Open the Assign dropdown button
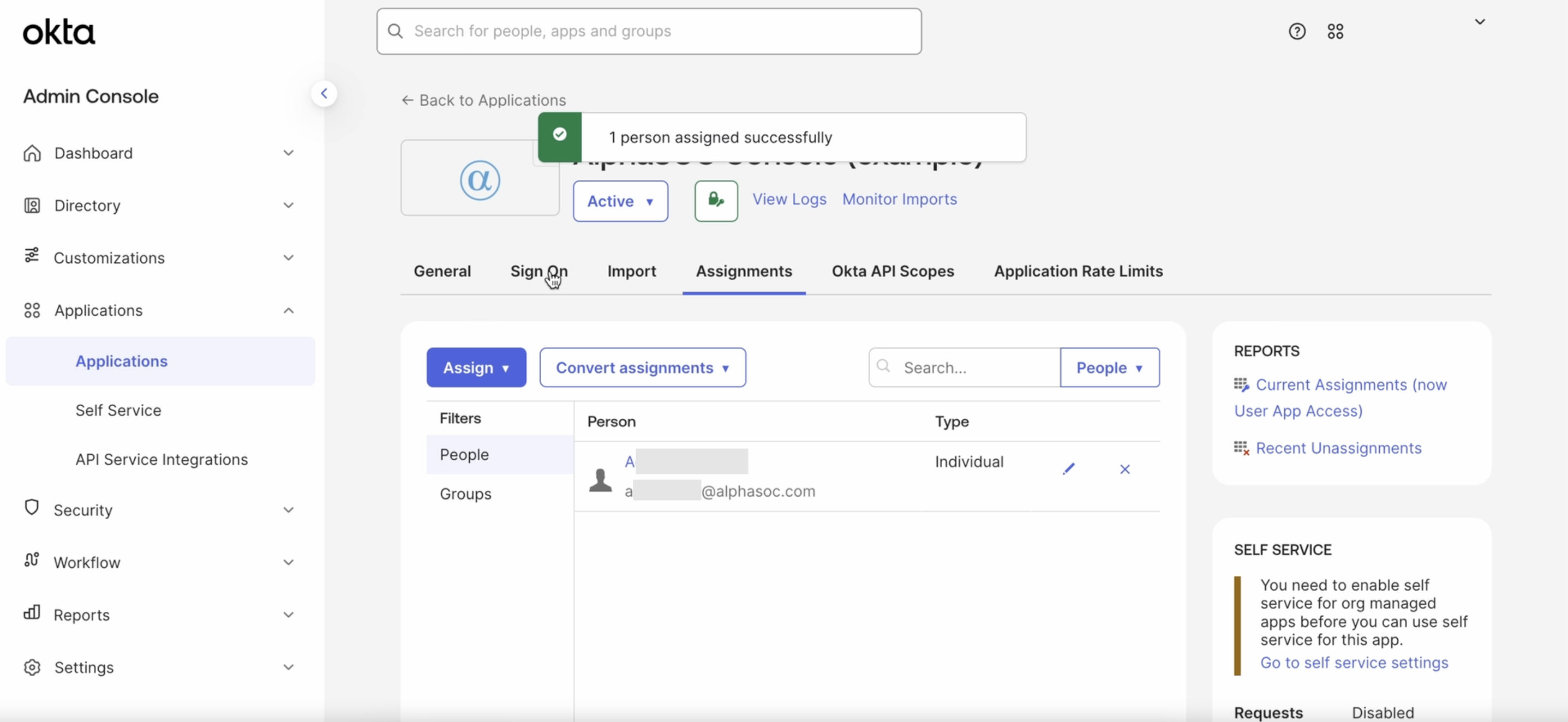Image resolution: width=1568 pixels, height=722 pixels. point(476,368)
